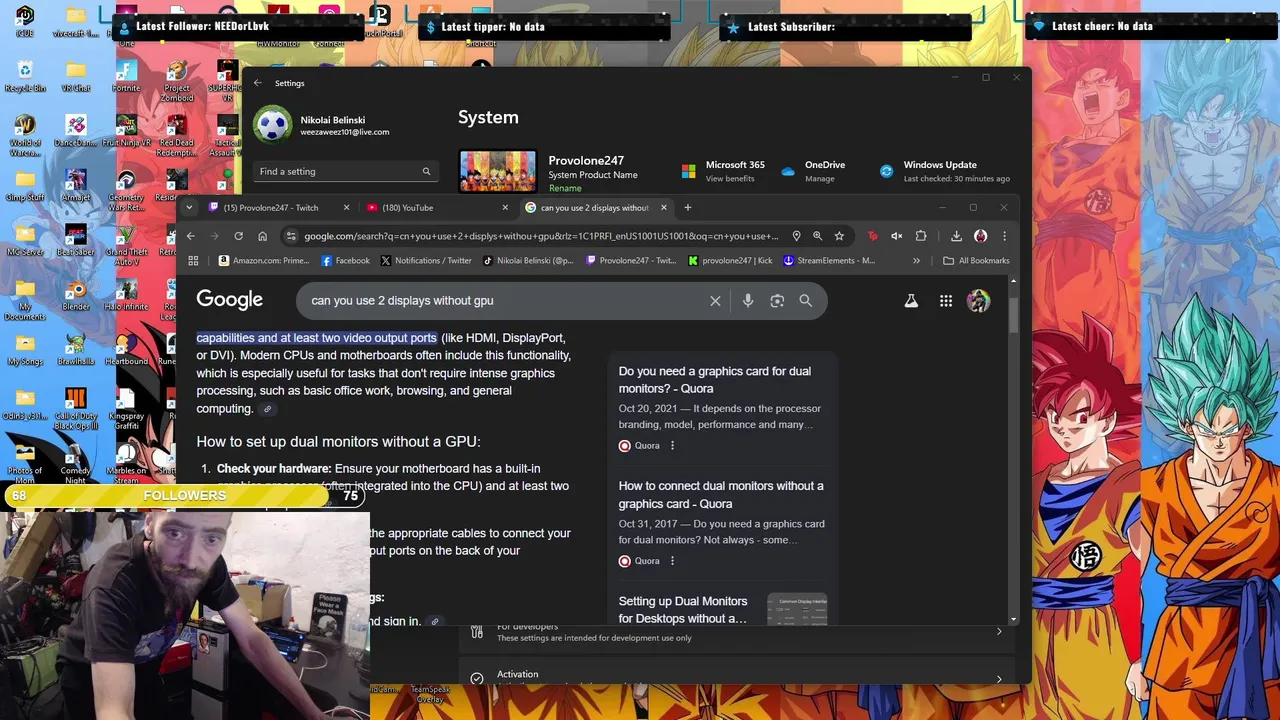Open "Do you need a graphics card" Quora result
The height and width of the screenshot is (720, 1280).
(x=715, y=380)
